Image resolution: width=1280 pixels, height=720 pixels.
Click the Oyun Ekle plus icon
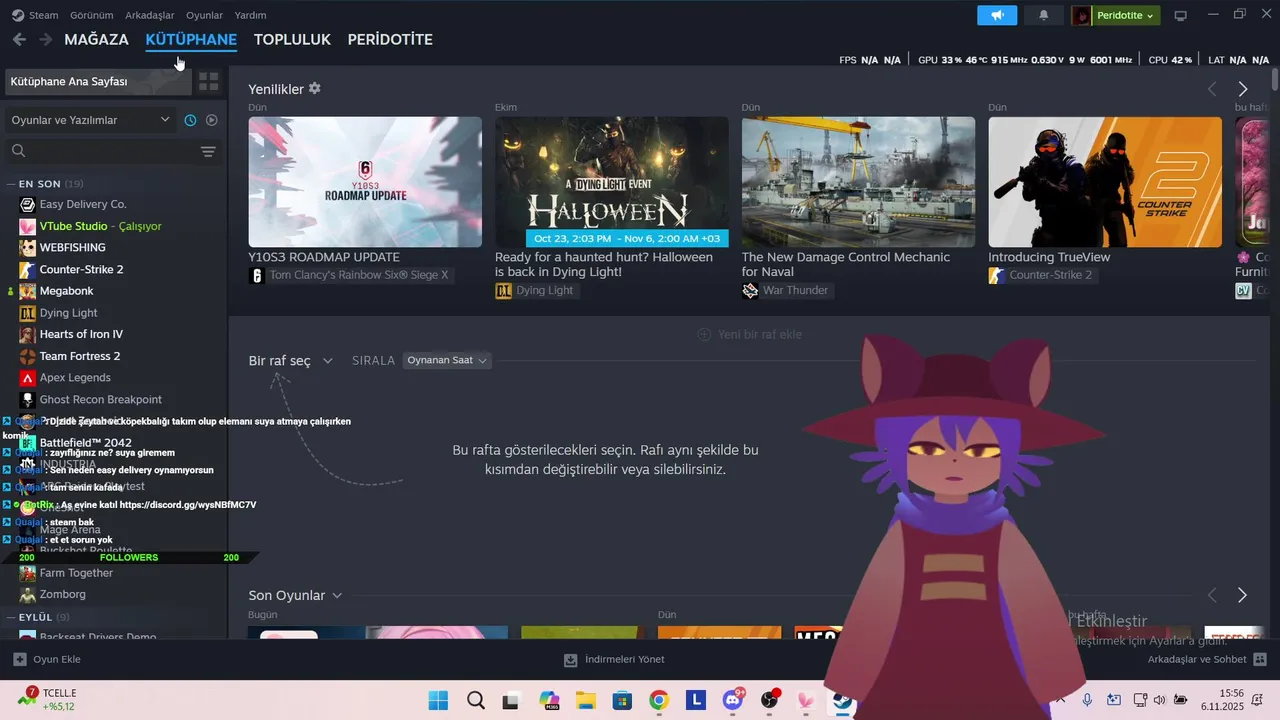click(19, 659)
